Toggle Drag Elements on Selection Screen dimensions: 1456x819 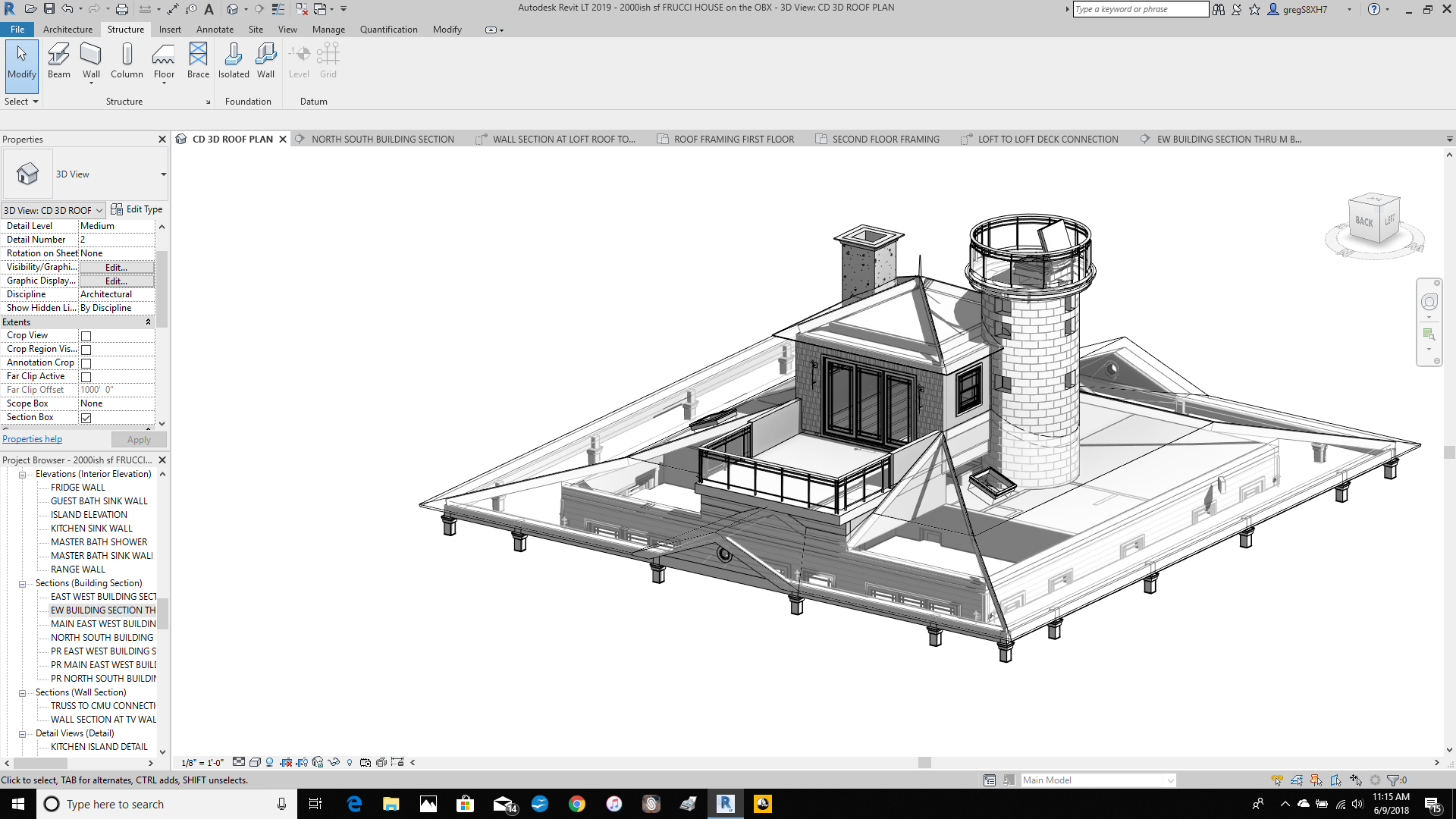tap(1356, 780)
